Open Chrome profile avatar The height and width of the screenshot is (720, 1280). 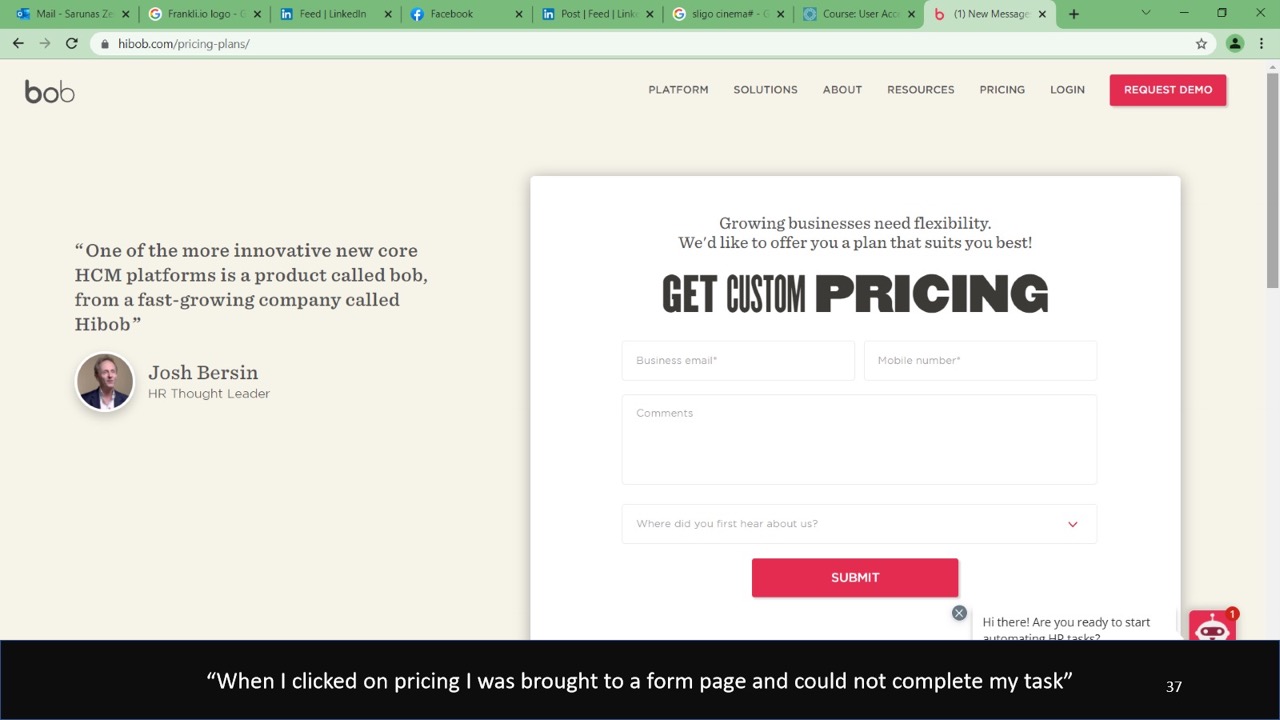[1235, 44]
